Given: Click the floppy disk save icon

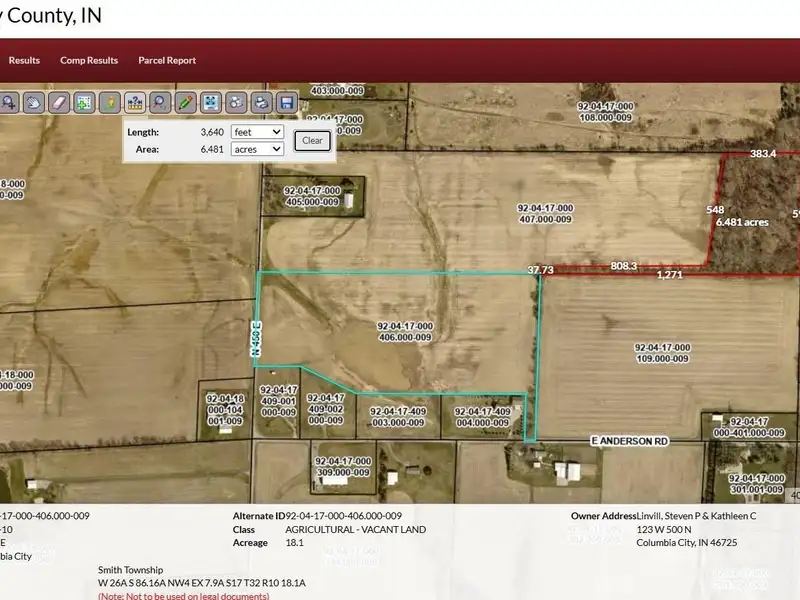Looking at the screenshot, I should click(x=286, y=102).
